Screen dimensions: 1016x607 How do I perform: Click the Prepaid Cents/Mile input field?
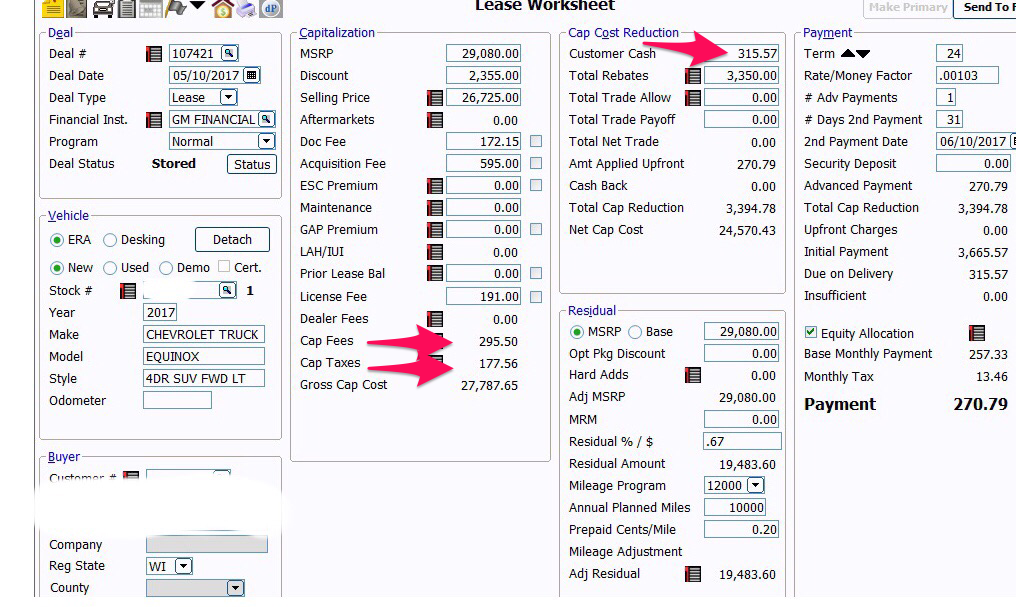[x=741, y=530]
